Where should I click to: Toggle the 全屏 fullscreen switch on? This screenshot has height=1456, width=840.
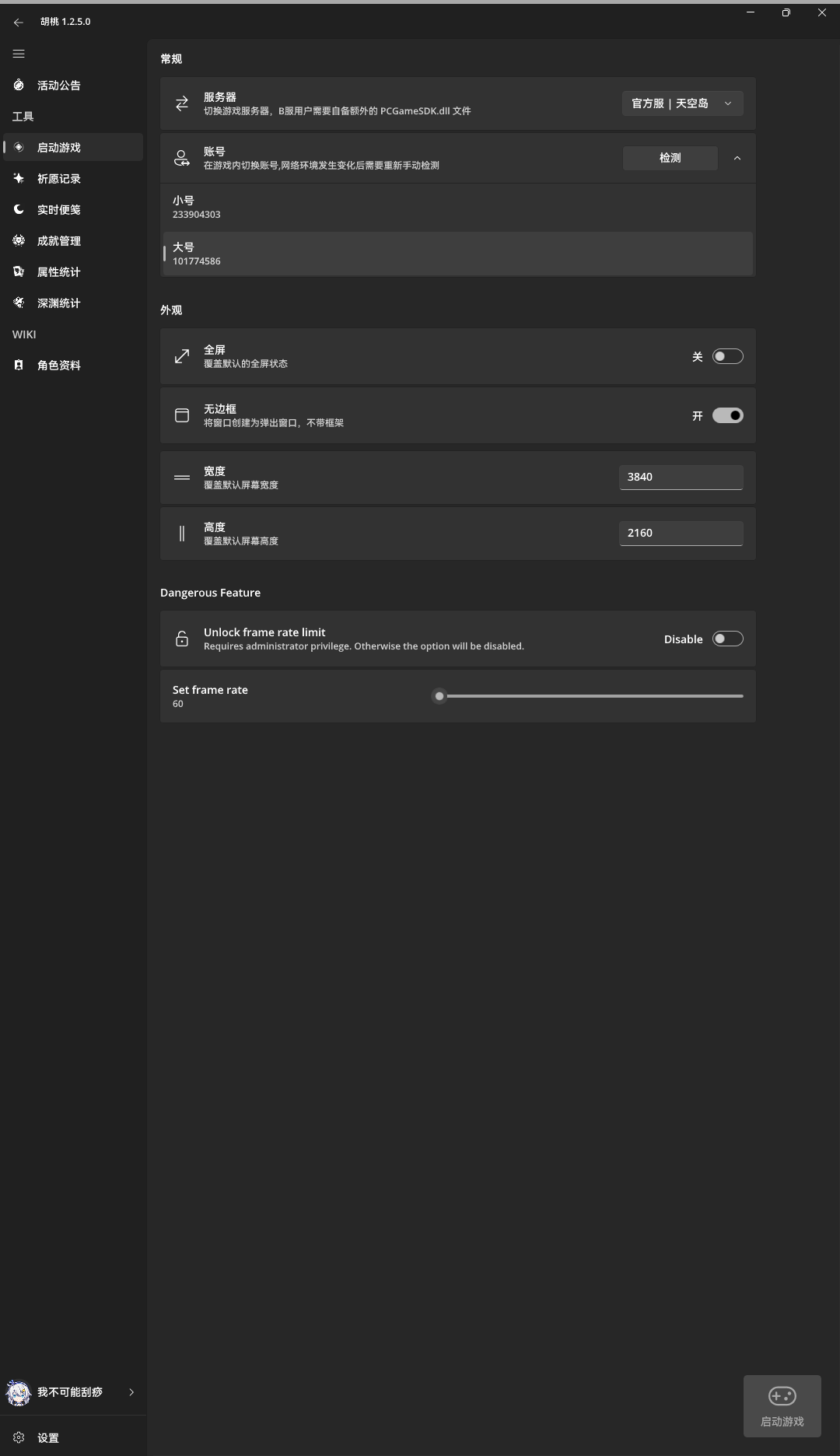[727, 355]
